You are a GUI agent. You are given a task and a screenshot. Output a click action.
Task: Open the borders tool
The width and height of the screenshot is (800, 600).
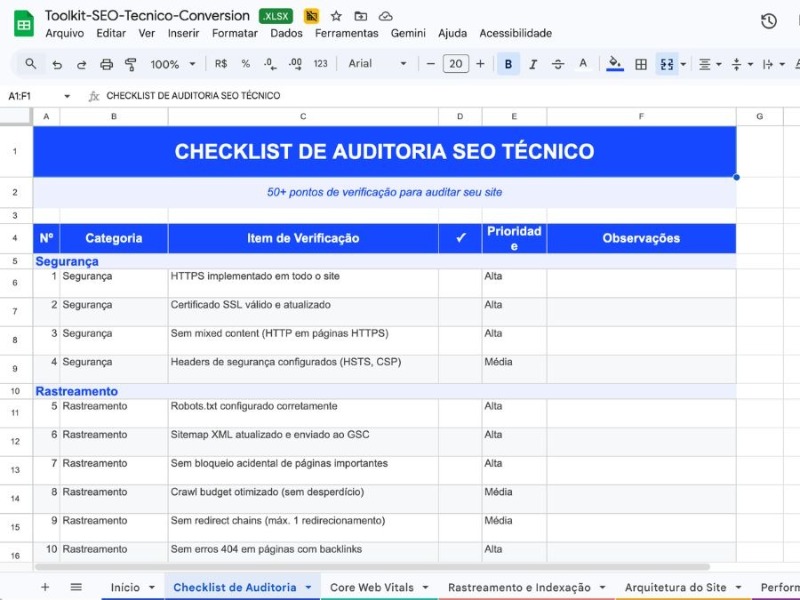640,64
